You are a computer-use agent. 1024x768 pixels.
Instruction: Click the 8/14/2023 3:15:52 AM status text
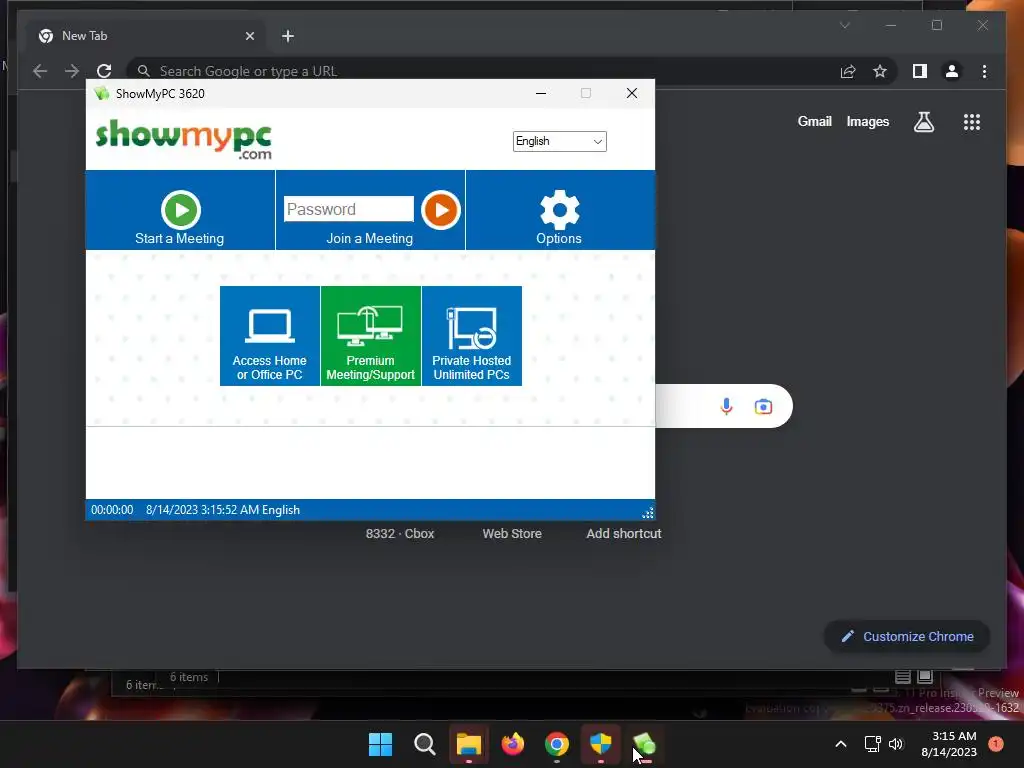[x=202, y=510]
